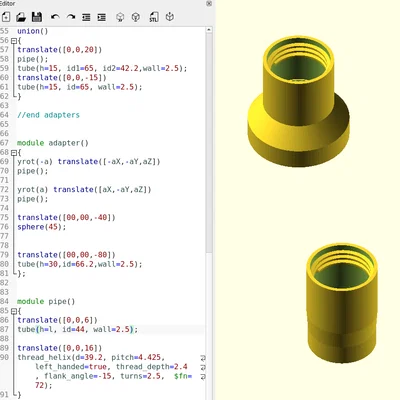Create a new file with the New icon
This screenshot has height=400, width=400.
click(6, 17)
